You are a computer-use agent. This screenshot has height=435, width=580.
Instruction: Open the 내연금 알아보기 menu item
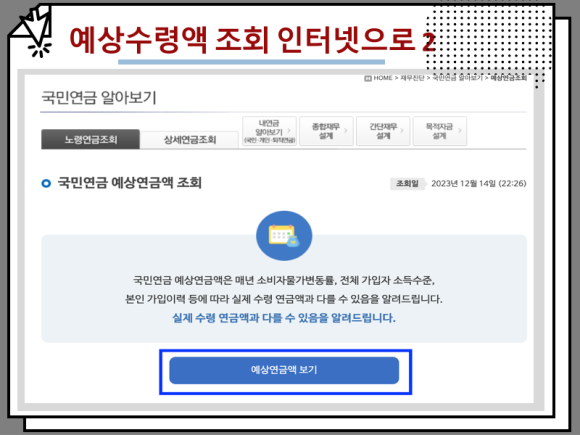pos(269,131)
